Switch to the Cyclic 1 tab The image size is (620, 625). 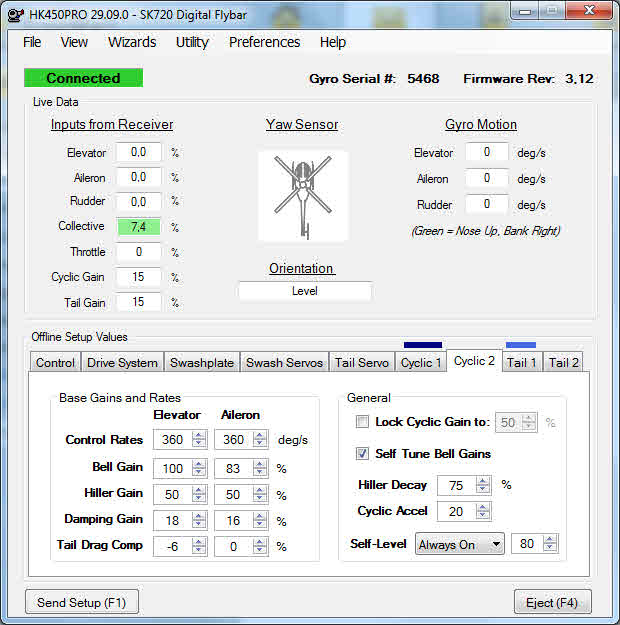pos(421,362)
